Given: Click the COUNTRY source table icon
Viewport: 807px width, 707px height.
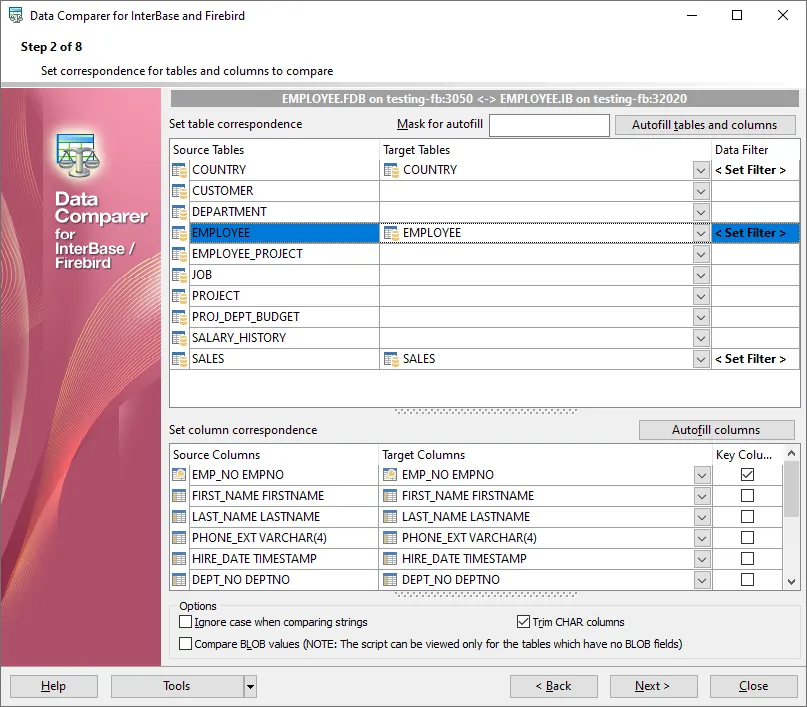Looking at the screenshot, I should point(180,170).
